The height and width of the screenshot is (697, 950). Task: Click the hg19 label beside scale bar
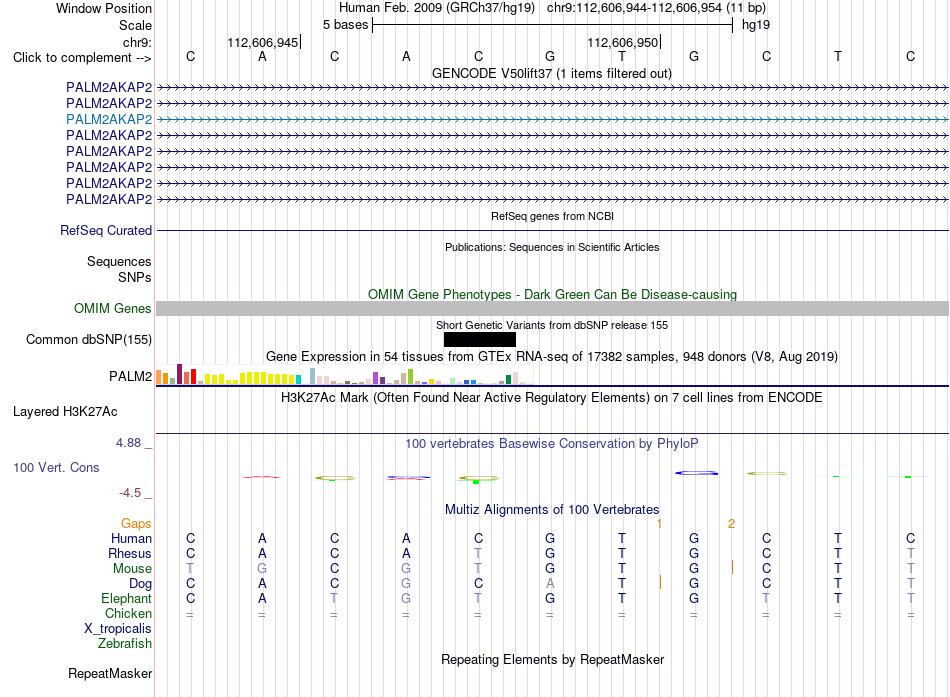click(756, 25)
